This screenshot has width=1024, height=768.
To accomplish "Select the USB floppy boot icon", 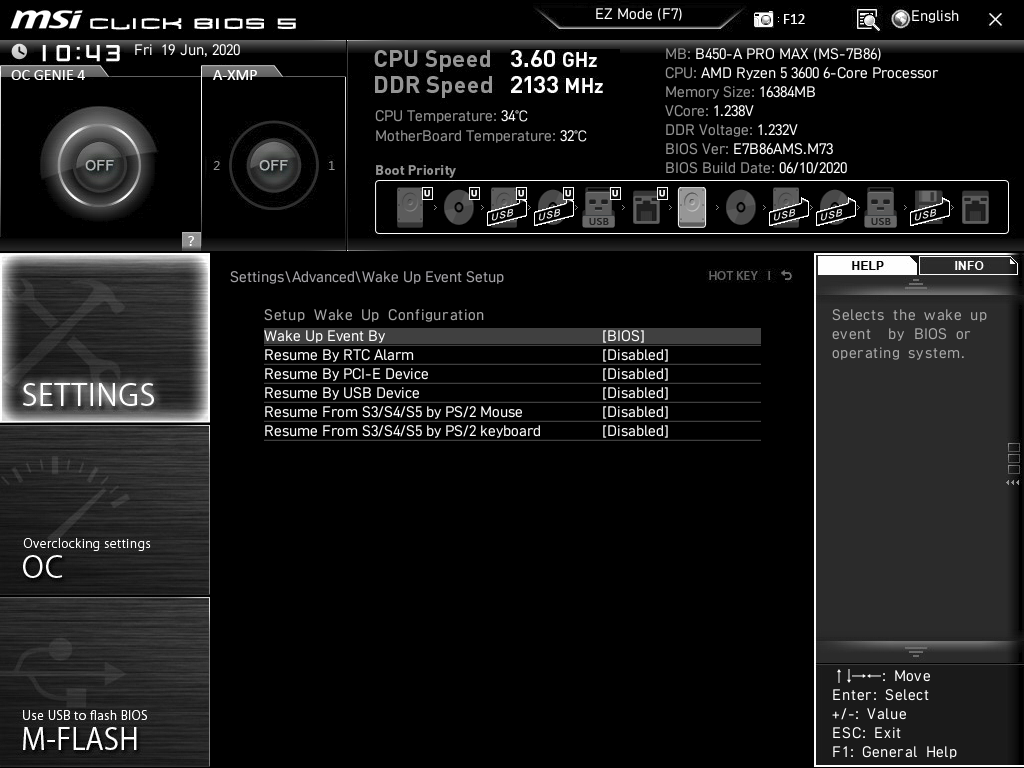I will pos(930,207).
